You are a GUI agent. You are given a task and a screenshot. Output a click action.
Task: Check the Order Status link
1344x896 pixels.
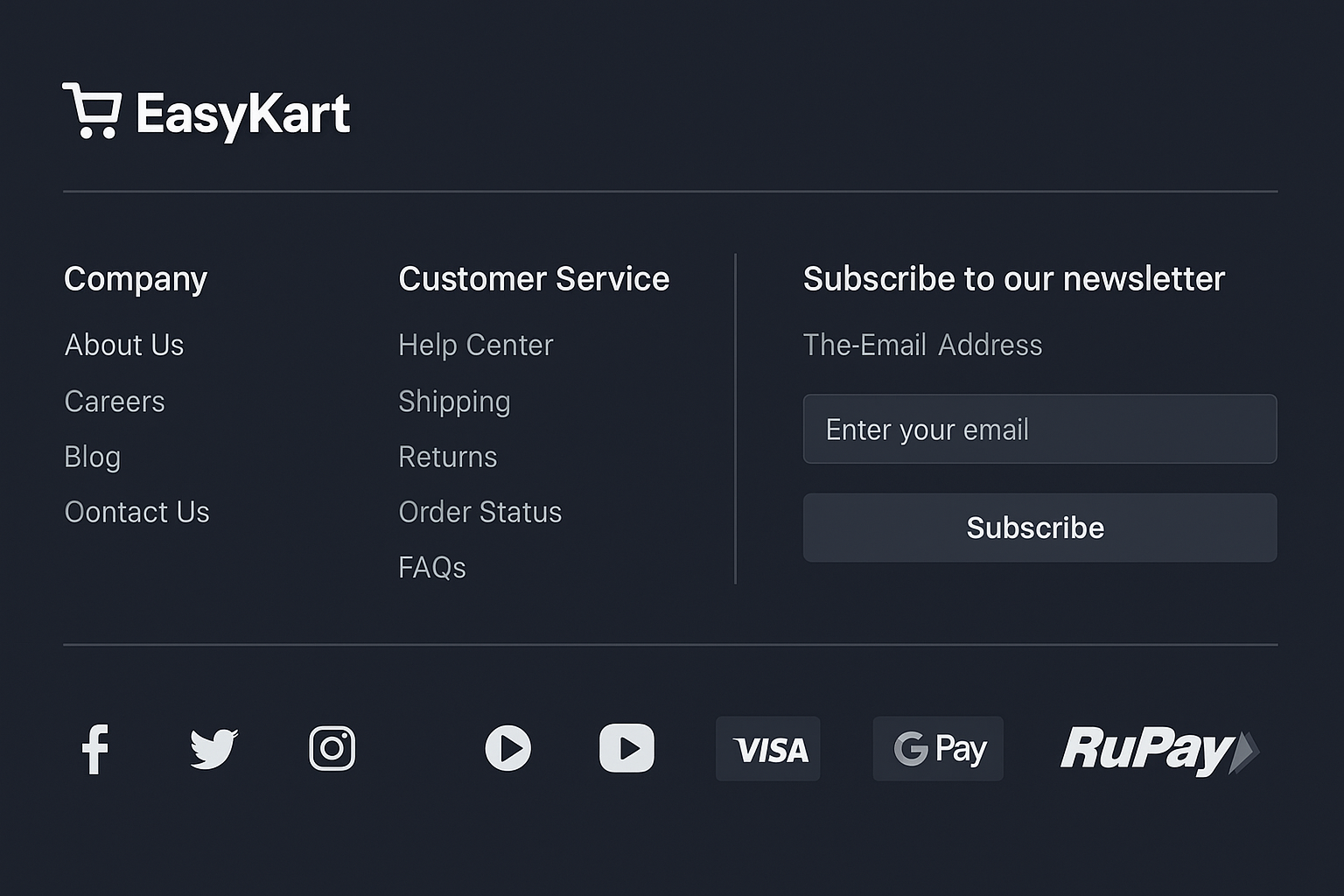click(x=480, y=512)
